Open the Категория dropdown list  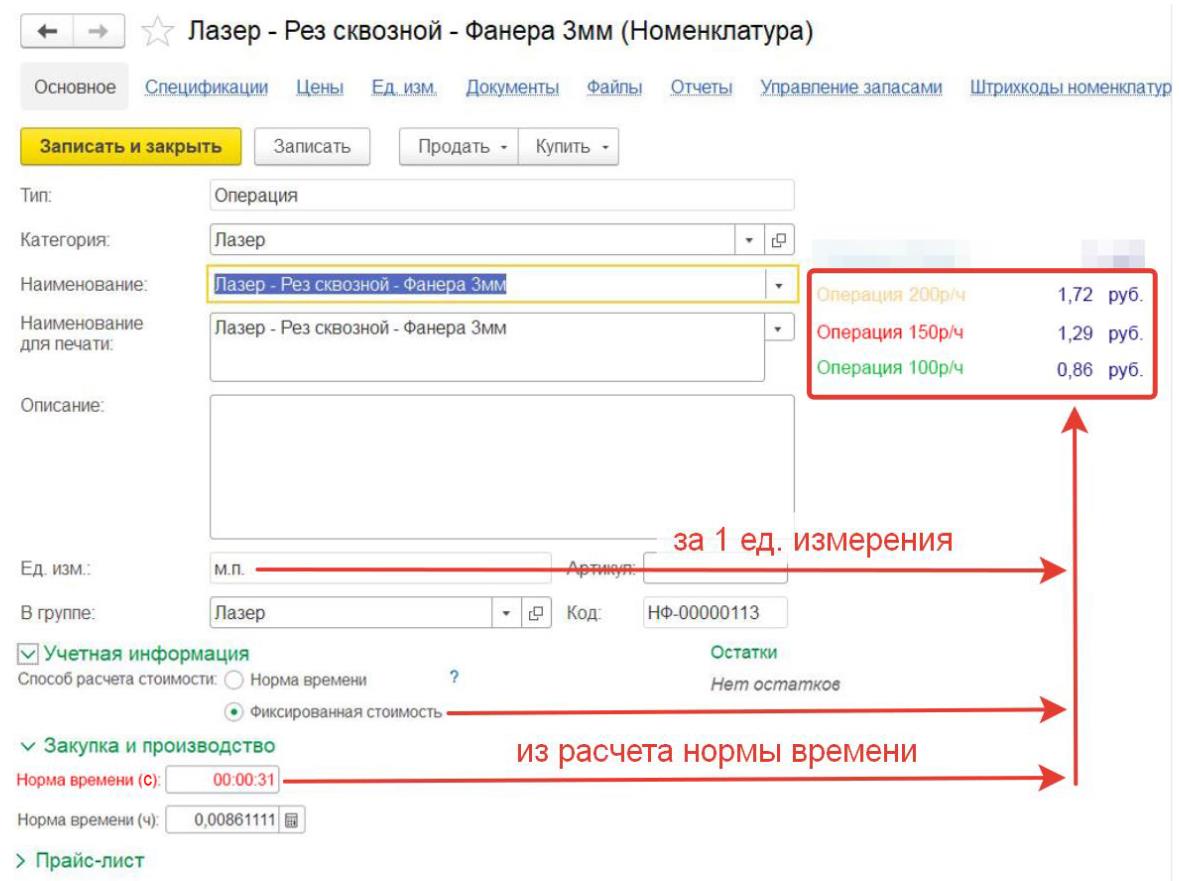750,240
